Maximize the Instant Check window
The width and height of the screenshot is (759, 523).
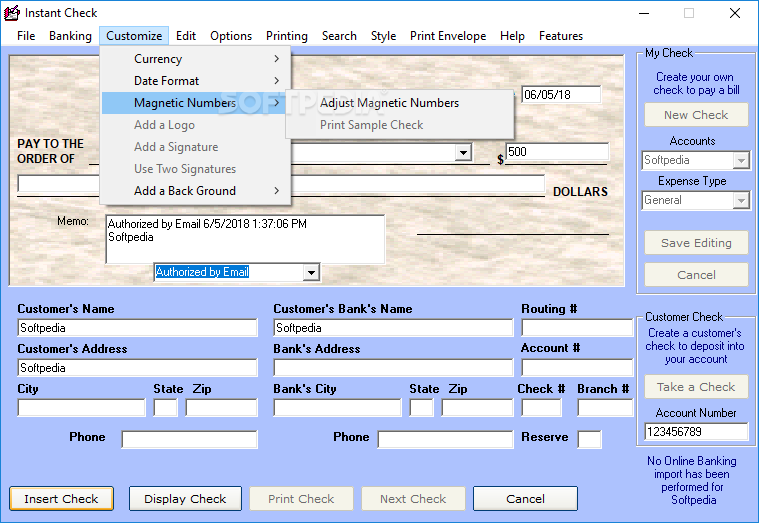pos(689,13)
